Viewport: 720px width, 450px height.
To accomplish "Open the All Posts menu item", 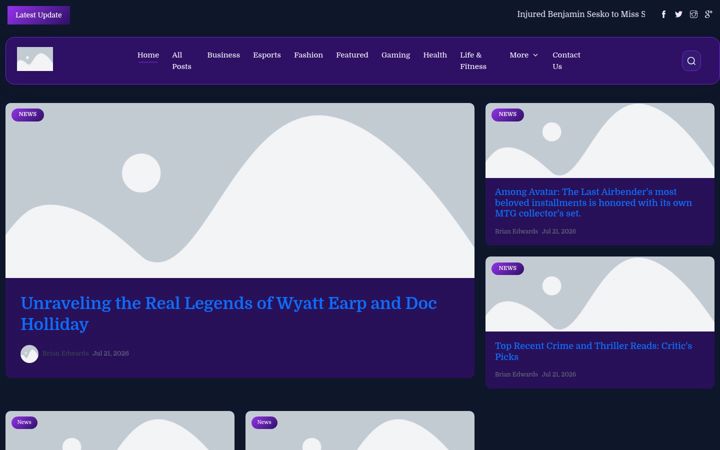I will tap(181, 61).
